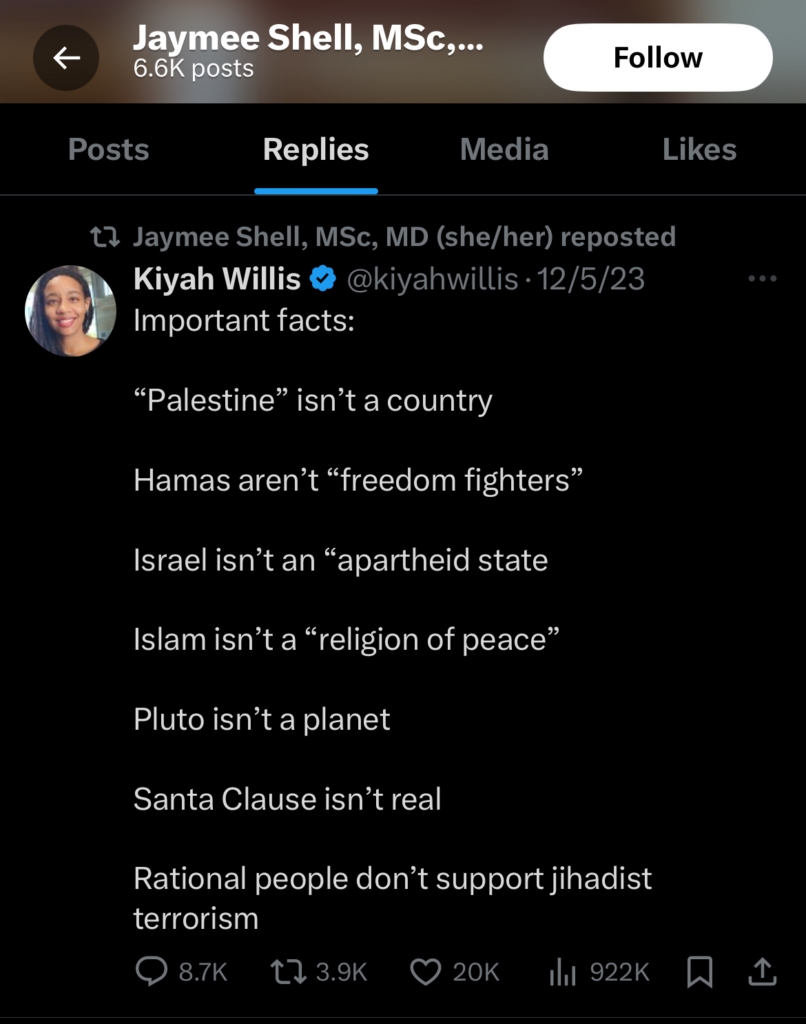Tap the back arrow
Screen dimensions: 806x1024
[x=66, y=57]
